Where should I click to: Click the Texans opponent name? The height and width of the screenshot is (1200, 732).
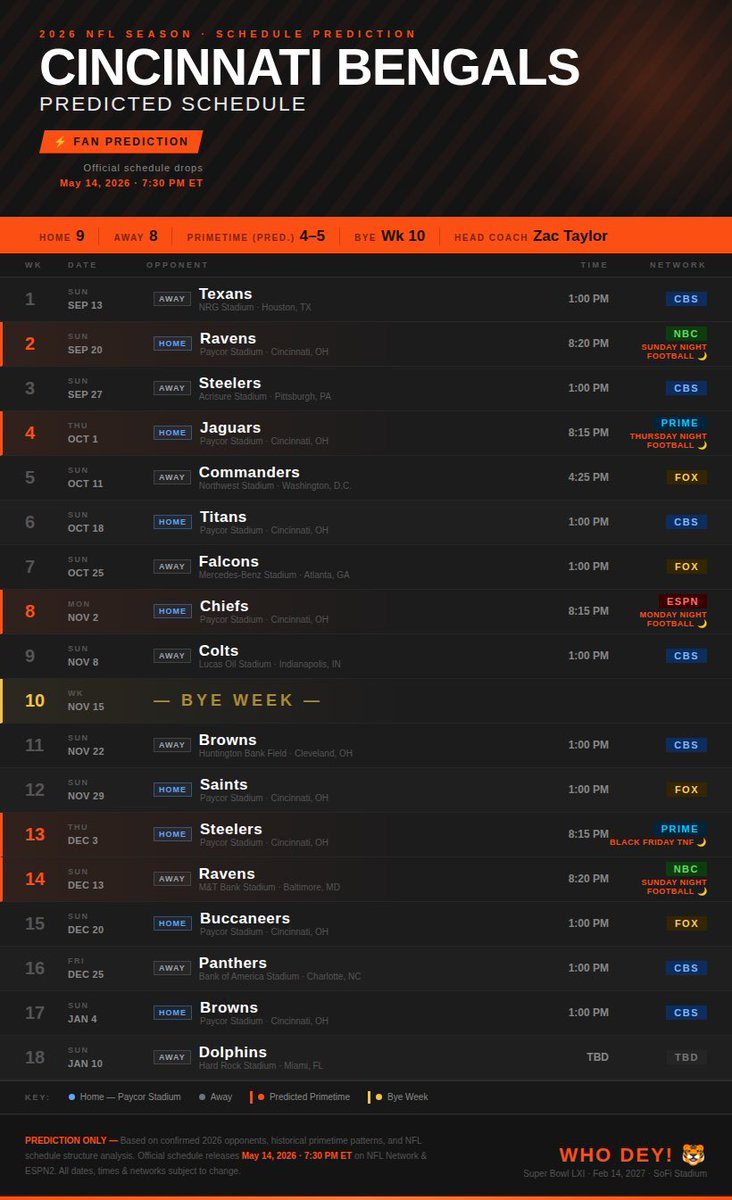pos(226,293)
